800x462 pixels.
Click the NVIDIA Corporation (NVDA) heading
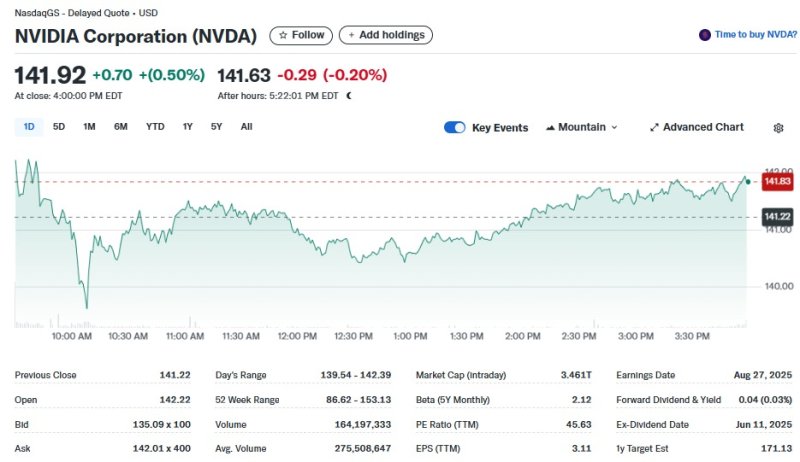[x=136, y=36]
